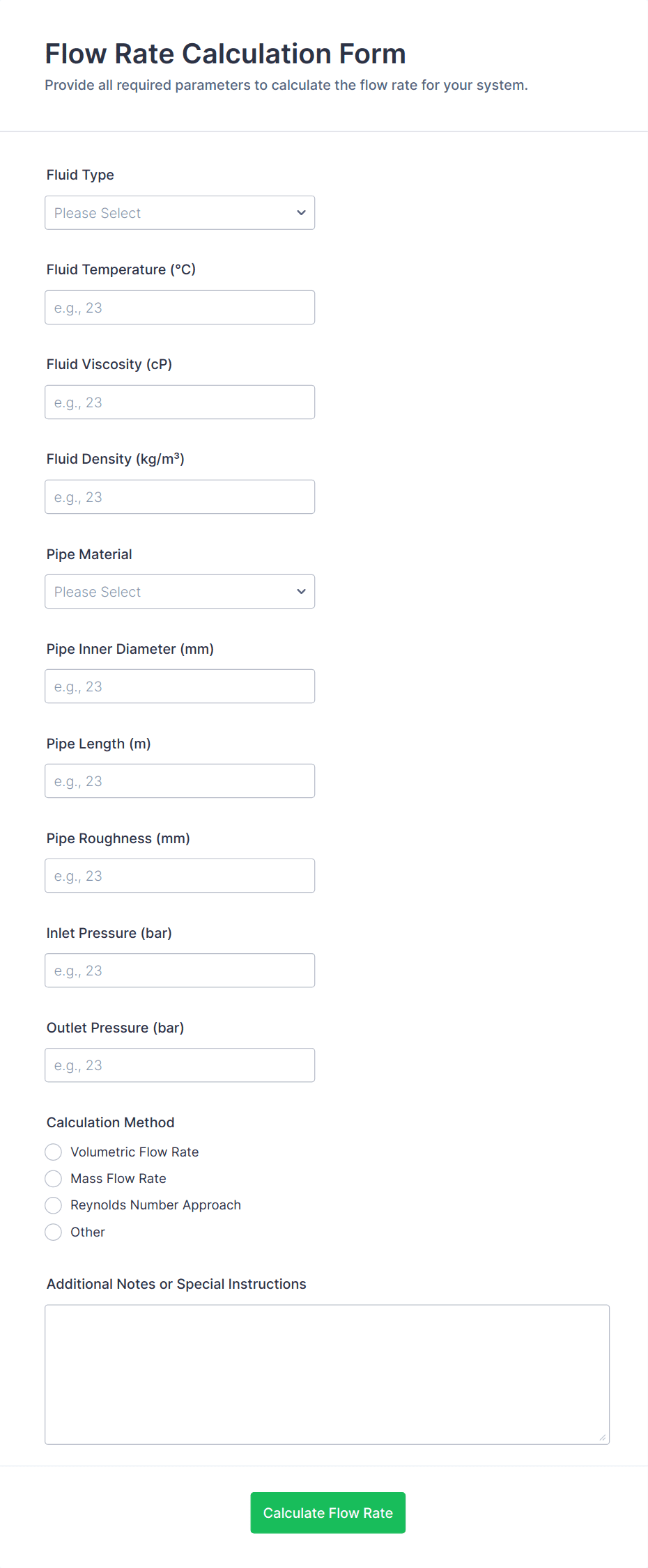648x1568 pixels.
Task: Select the Pipe Roughness field
Action: click(x=179, y=876)
